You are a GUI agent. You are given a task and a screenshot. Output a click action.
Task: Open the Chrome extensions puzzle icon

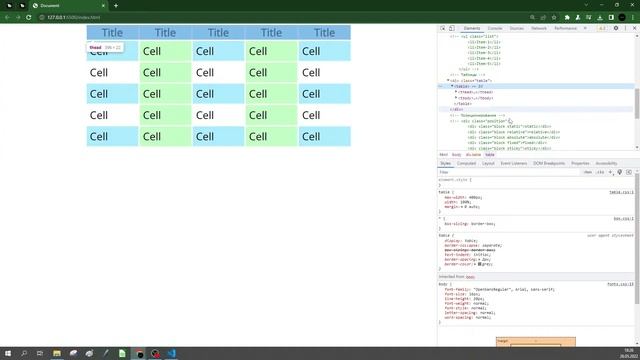[x=567, y=18]
